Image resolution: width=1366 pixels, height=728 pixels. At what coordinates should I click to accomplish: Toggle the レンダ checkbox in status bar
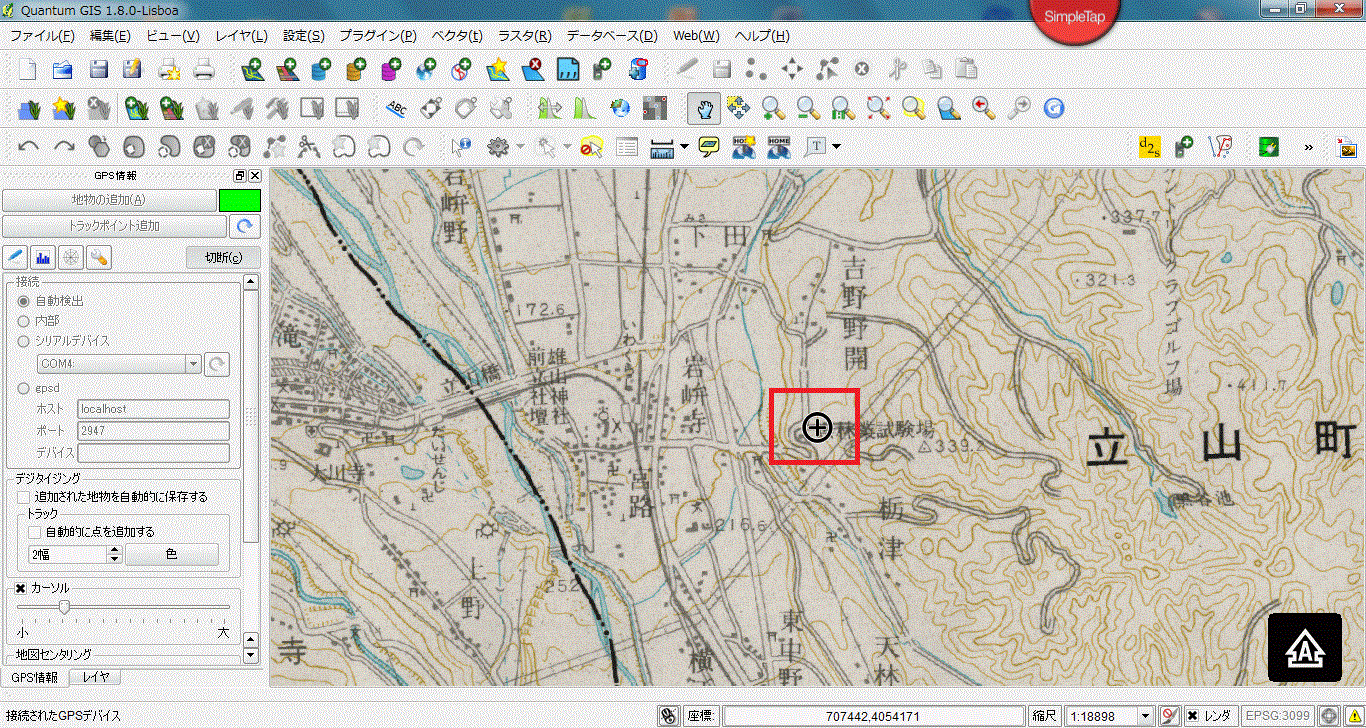pos(1192,716)
